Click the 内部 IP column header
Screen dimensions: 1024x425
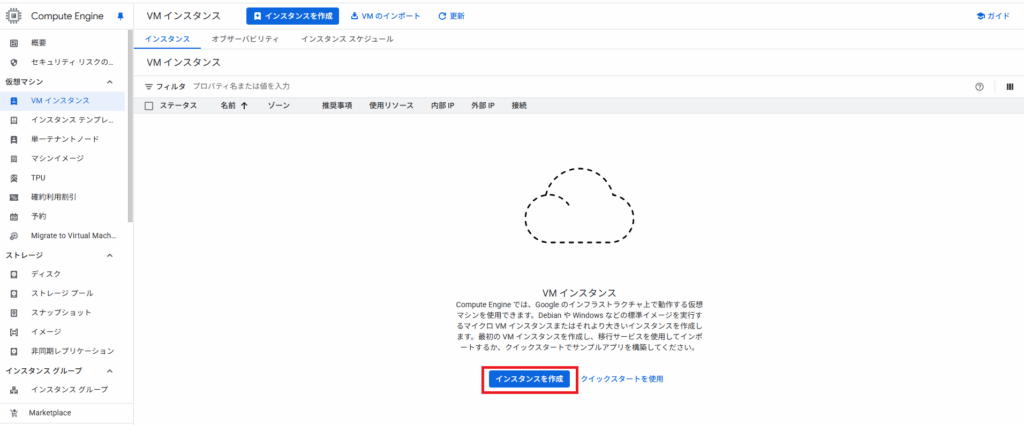pos(443,106)
